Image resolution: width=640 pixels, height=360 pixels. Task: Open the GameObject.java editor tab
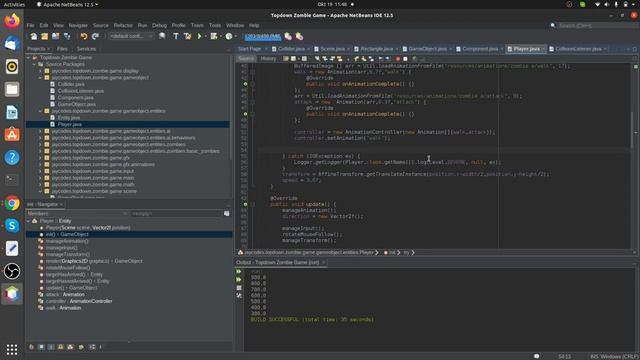pos(427,49)
